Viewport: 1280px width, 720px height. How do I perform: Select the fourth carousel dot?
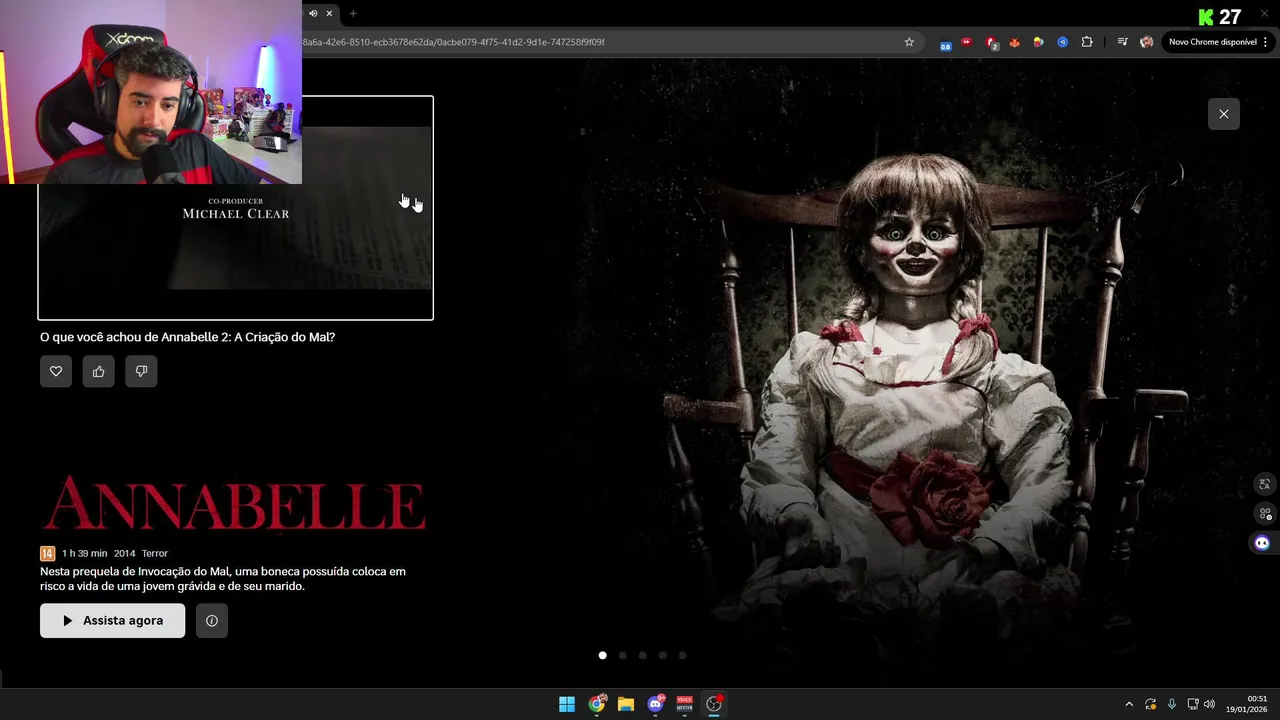(662, 655)
